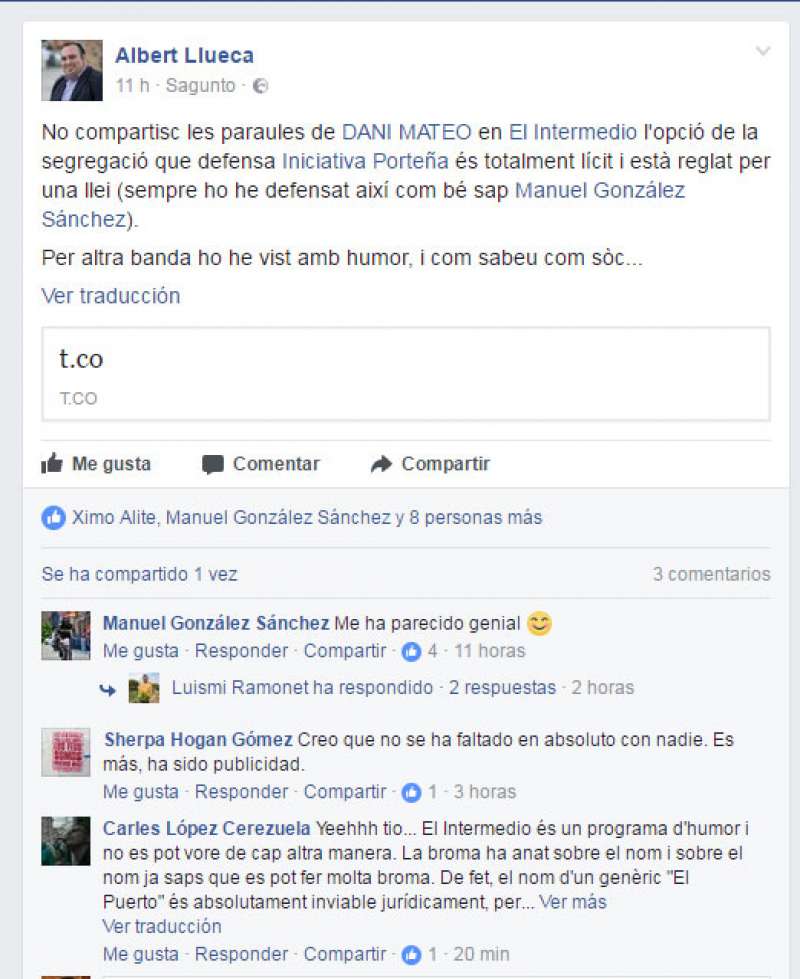Open the DANI MATEO tagged page link
This screenshot has height=979, width=800.
click(407, 132)
